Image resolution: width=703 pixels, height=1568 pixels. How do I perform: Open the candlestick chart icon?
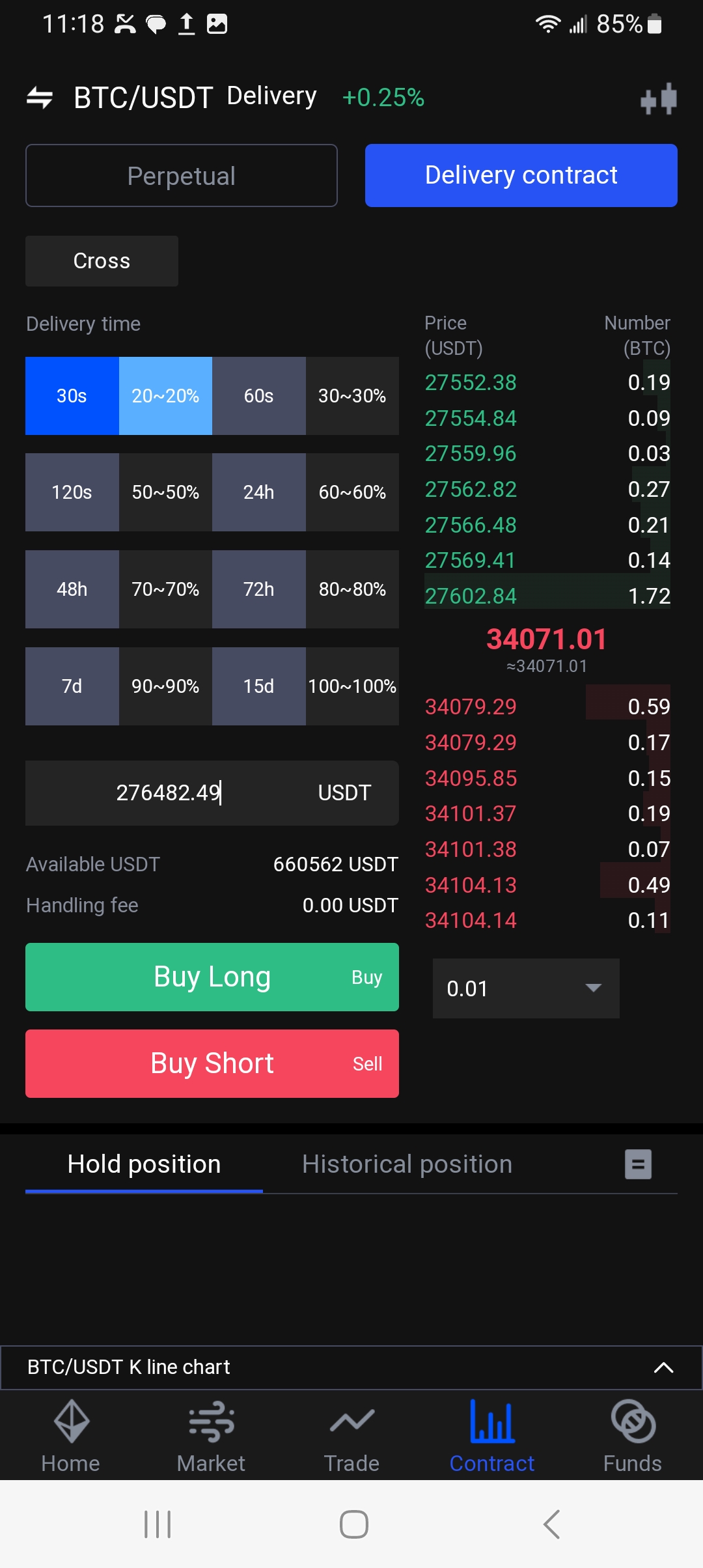(659, 99)
